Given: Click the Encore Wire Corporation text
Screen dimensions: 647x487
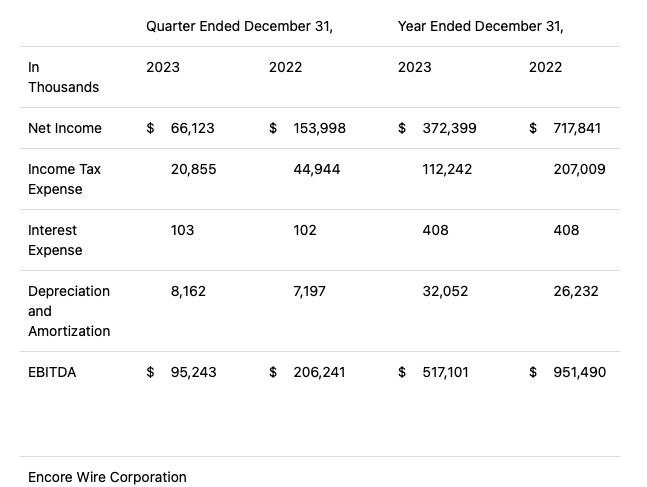Looking at the screenshot, I should 107,477.
